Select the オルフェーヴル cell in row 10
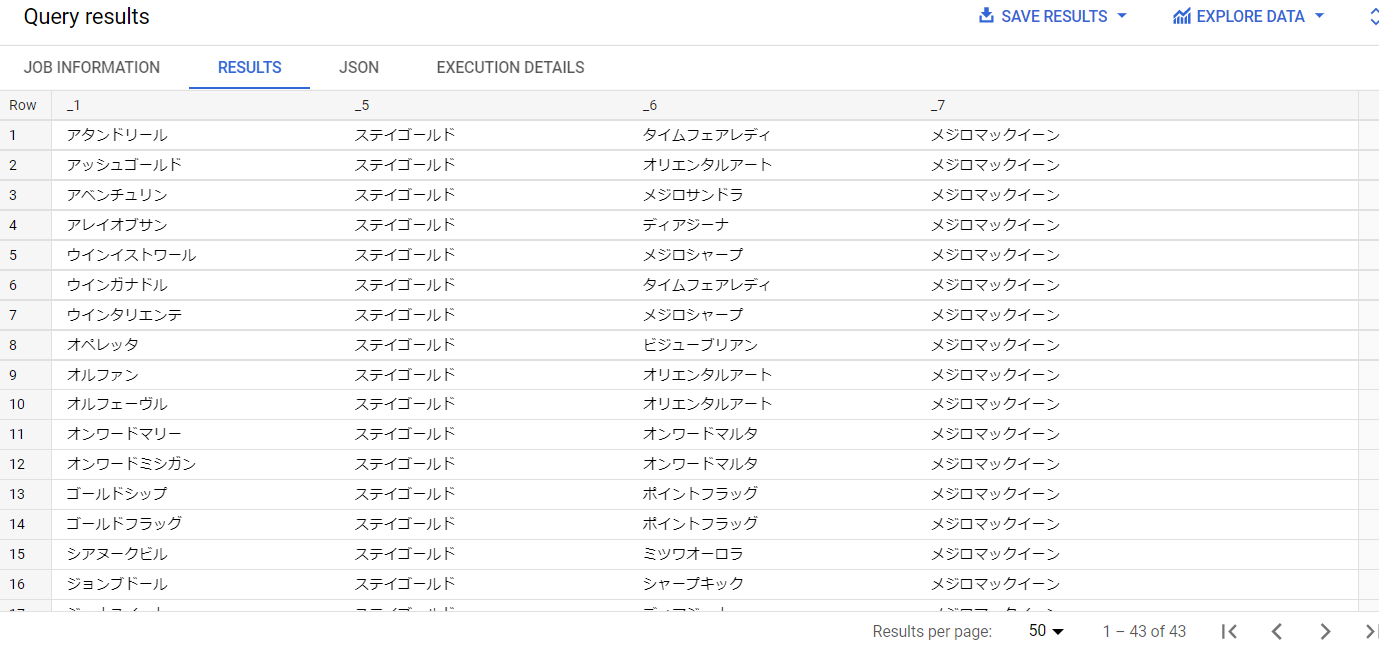This screenshot has width=1379, height=647. click(x=117, y=404)
